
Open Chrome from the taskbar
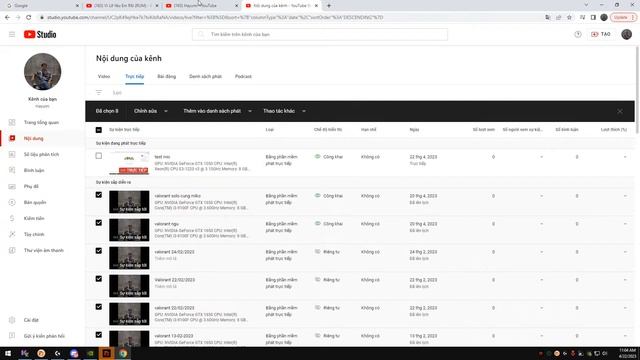(x=122, y=353)
